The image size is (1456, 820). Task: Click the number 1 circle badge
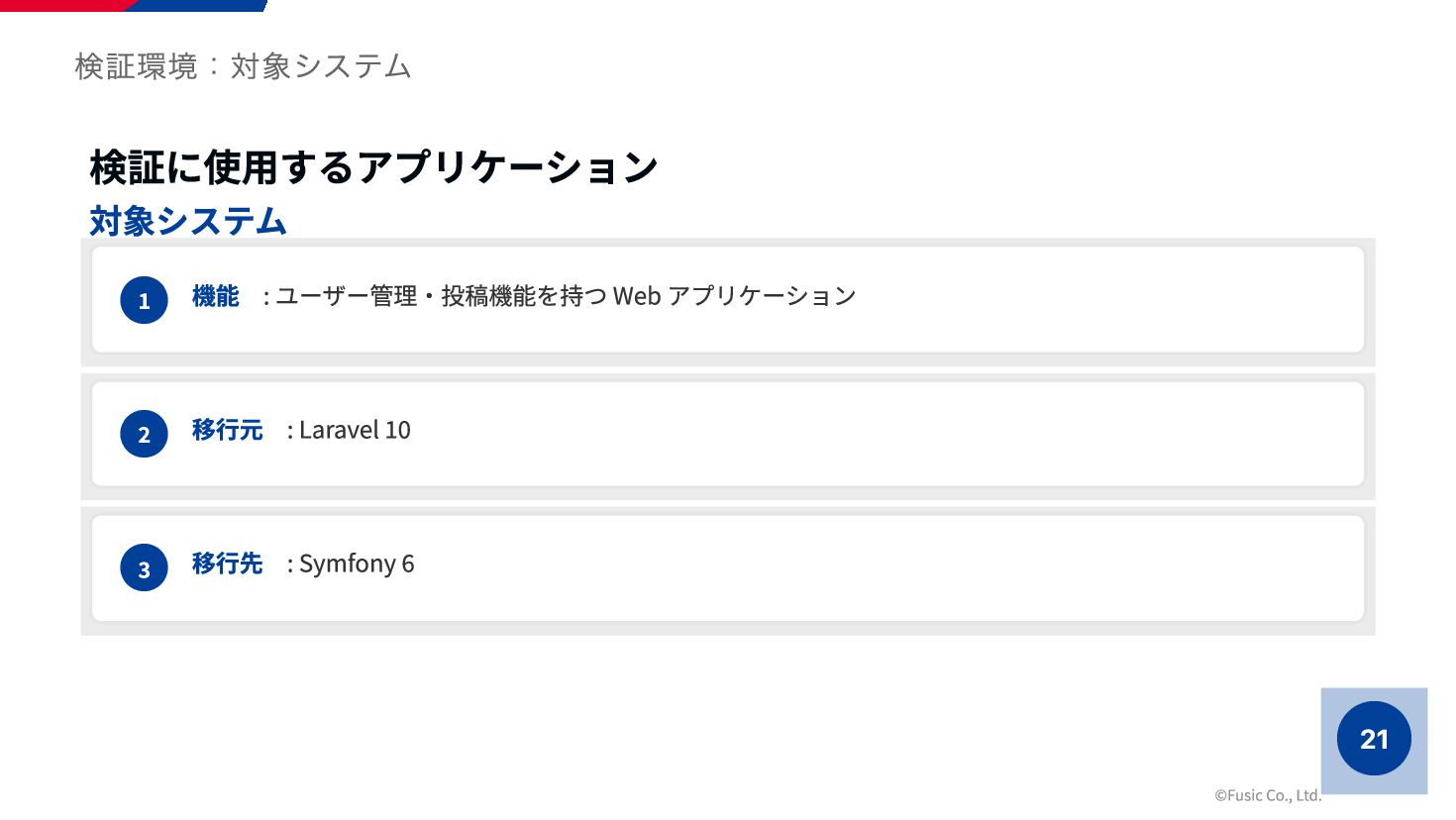coord(144,300)
